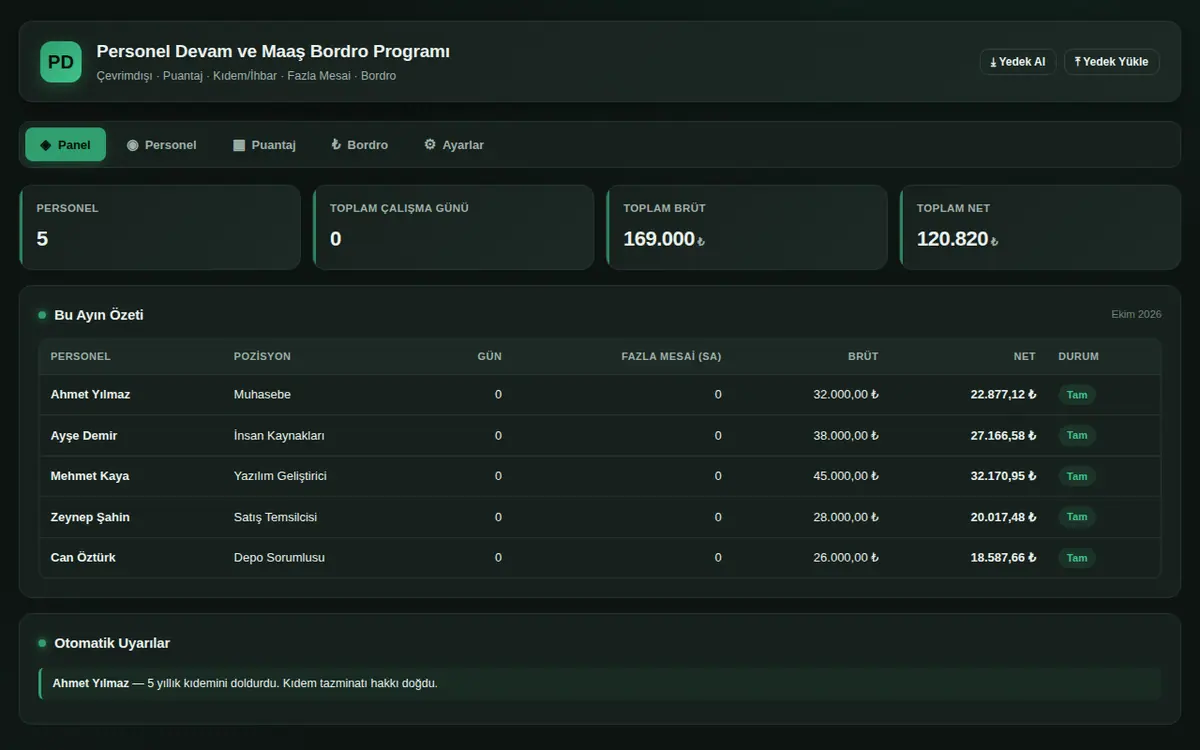The width and height of the screenshot is (1200, 750).
Task: Click the Toplam Brüt summary card
Action: coord(747,227)
